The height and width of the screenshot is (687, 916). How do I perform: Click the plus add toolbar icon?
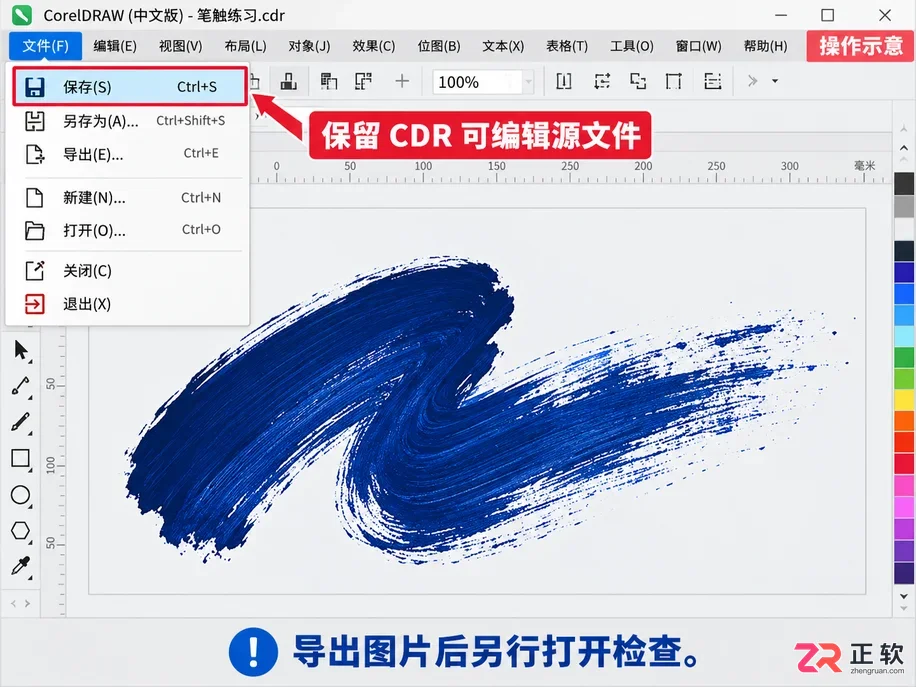click(402, 81)
